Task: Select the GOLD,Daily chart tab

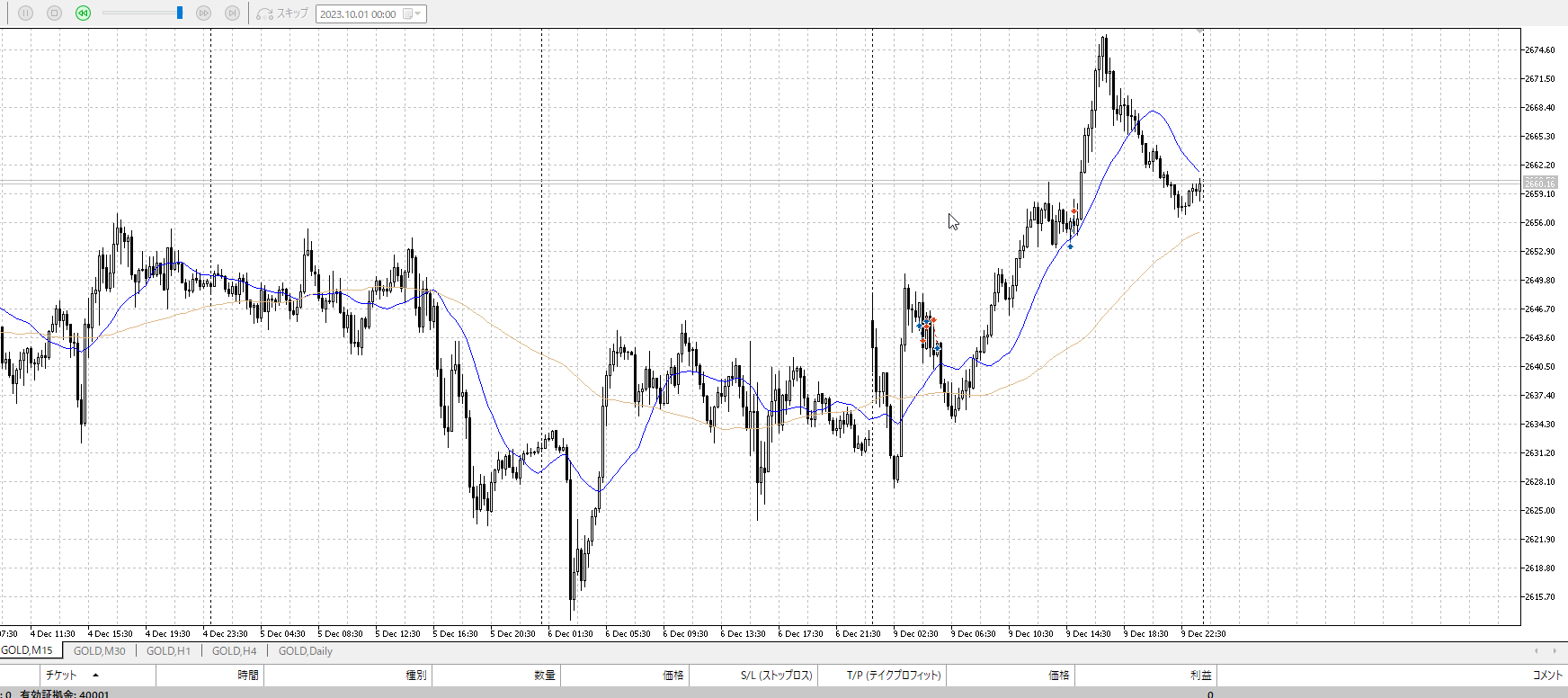Action: pos(305,651)
